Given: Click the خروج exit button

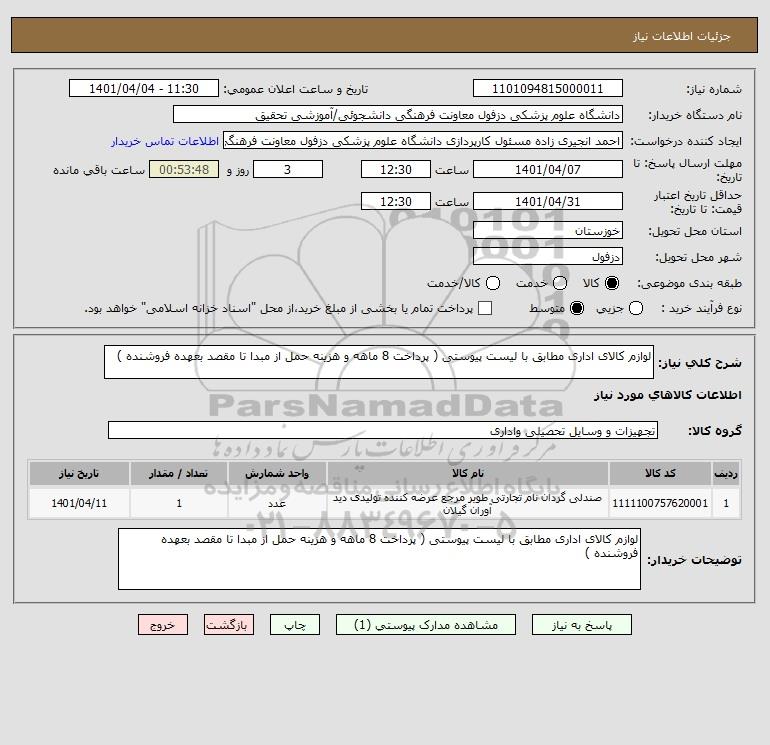Looking at the screenshot, I should tap(163, 625).
